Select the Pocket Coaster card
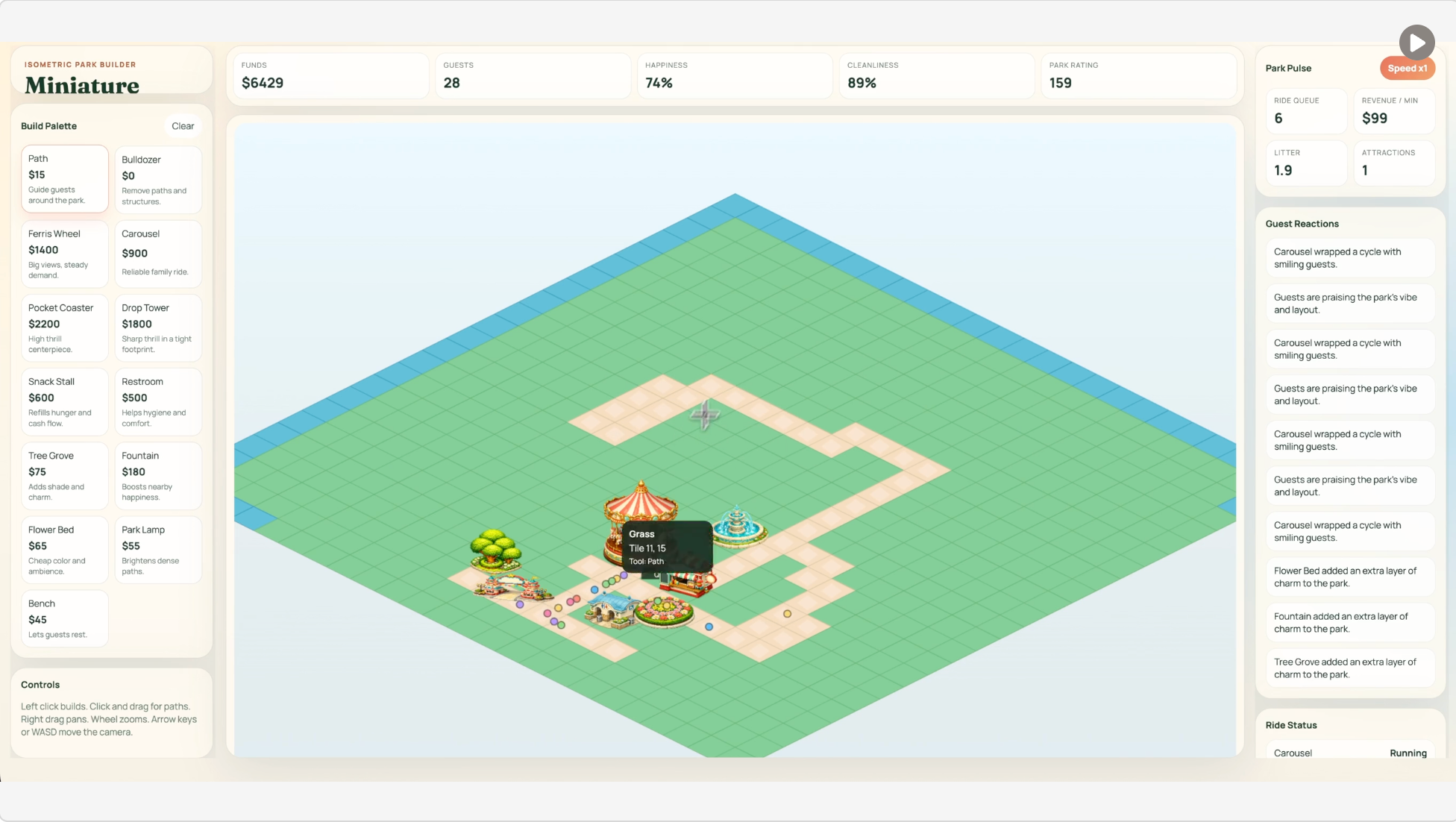The width and height of the screenshot is (1456, 822). coord(64,327)
